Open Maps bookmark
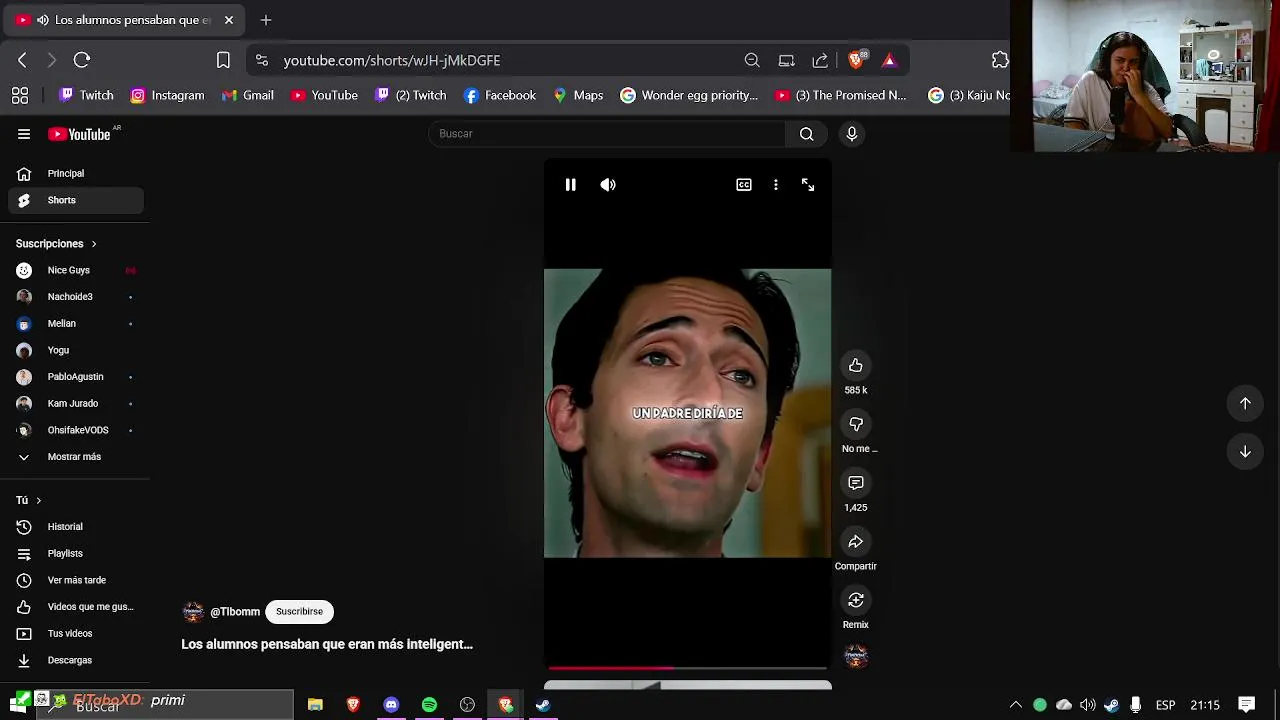 click(x=578, y=95)
